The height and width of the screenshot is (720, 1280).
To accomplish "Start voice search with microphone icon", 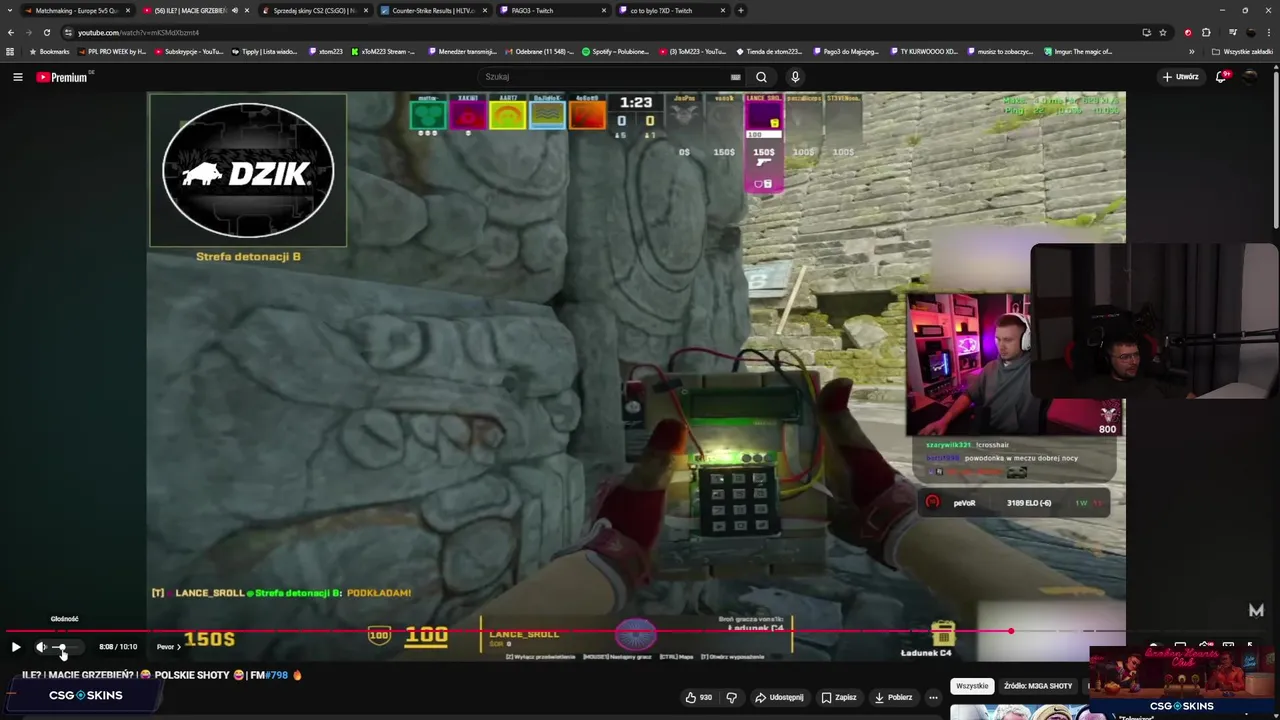I will point(795,77).
